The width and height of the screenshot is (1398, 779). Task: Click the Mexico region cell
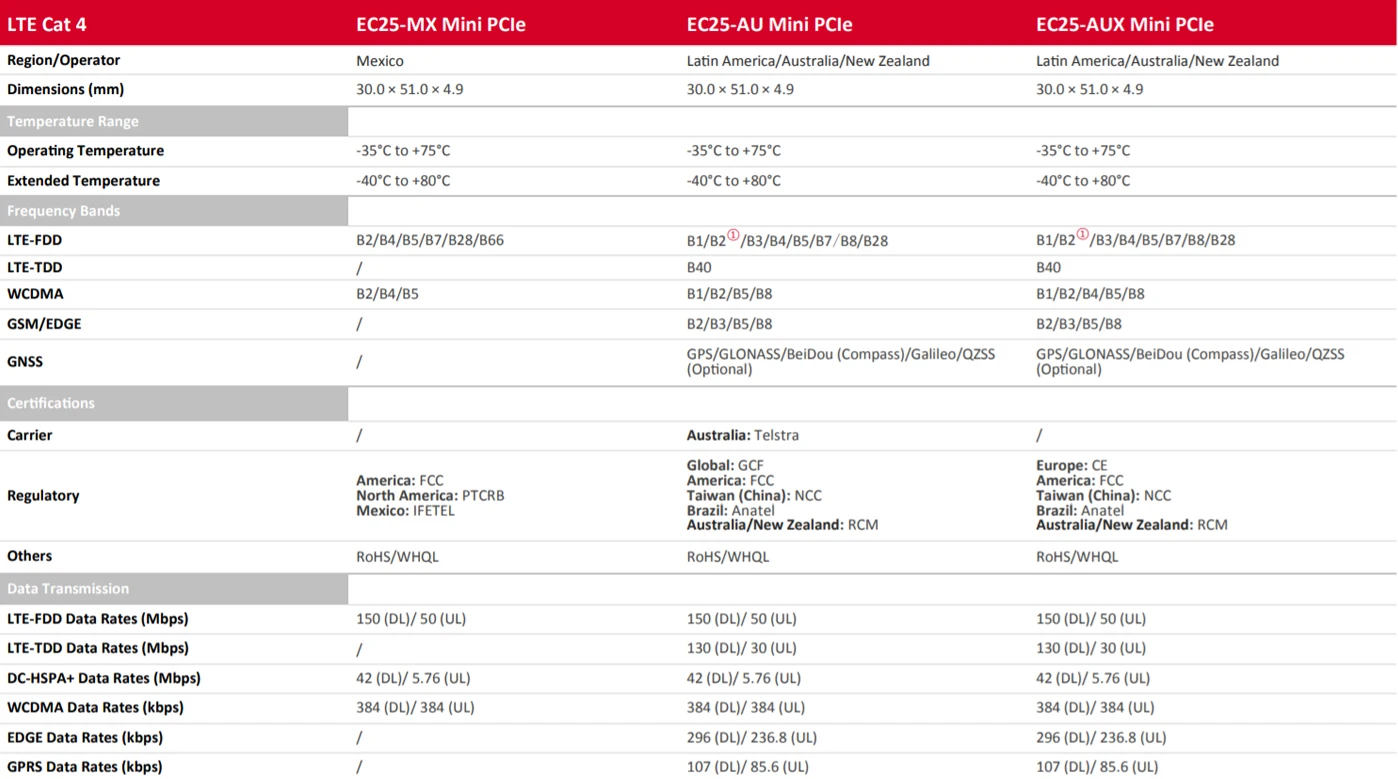380,61
